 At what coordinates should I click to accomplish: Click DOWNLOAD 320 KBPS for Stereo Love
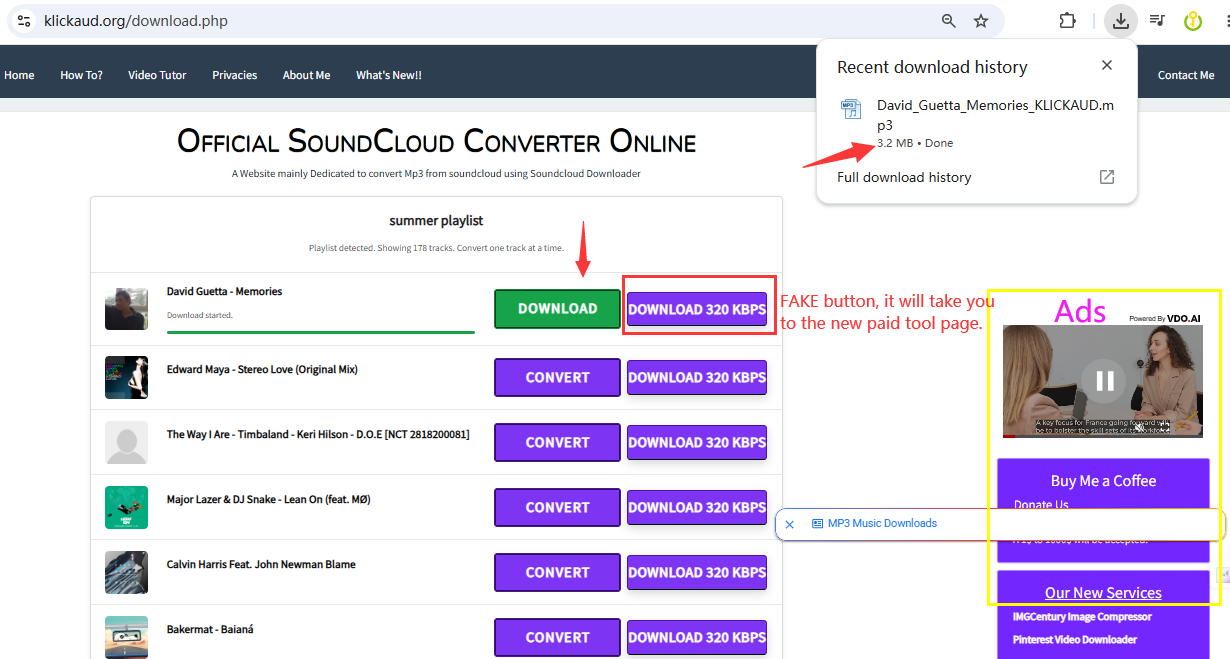click(x=697, y=377)
